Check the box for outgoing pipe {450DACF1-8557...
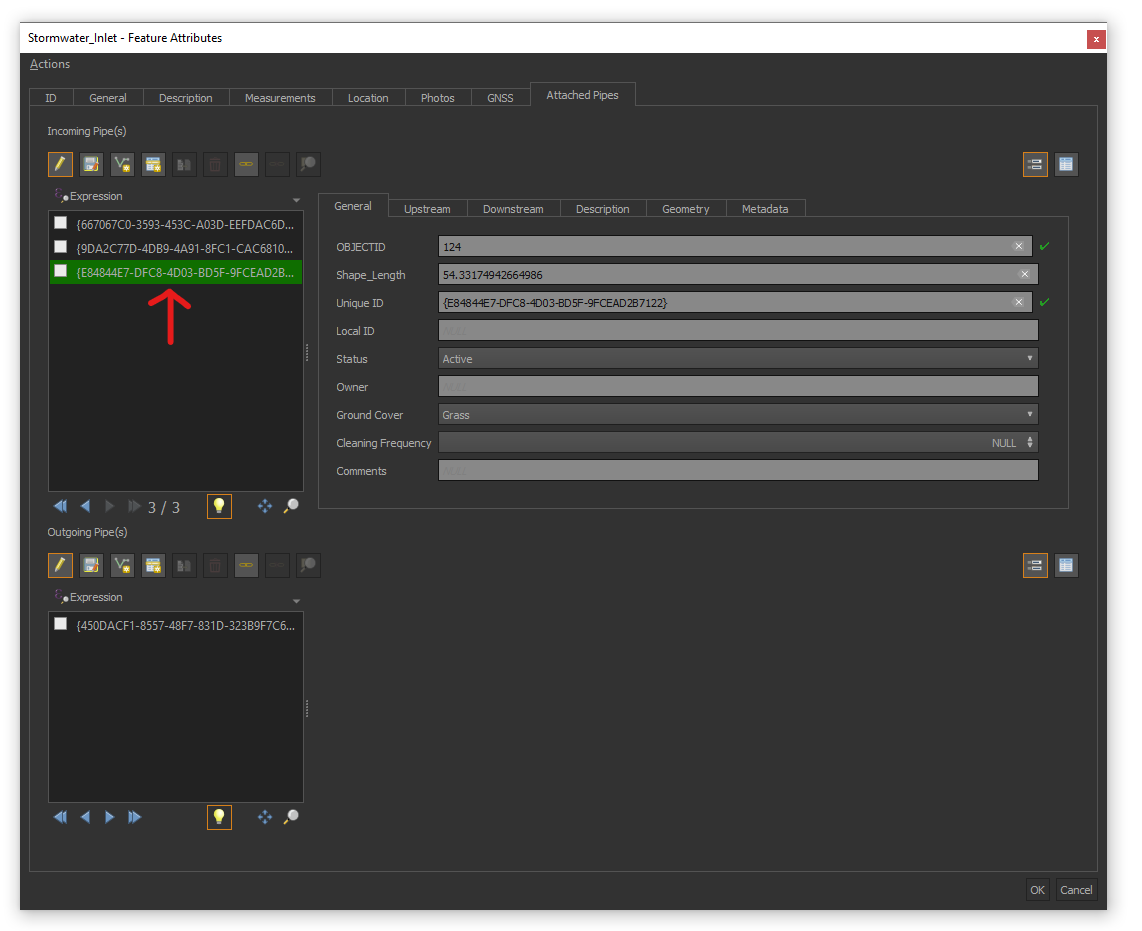Screen dimensions: 1142x931 click(x=60, y=624)
